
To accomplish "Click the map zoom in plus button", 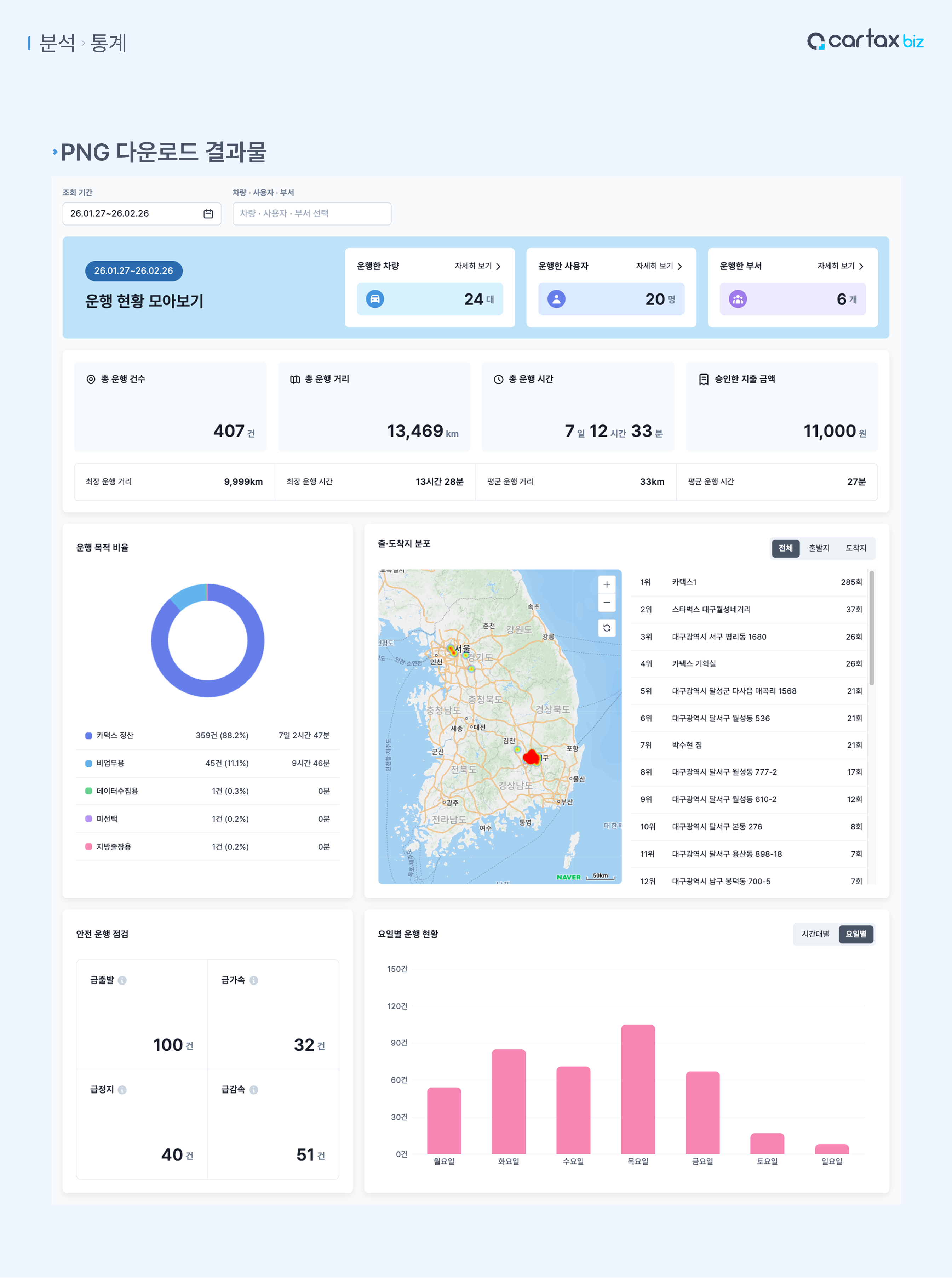I will point(606,584).
